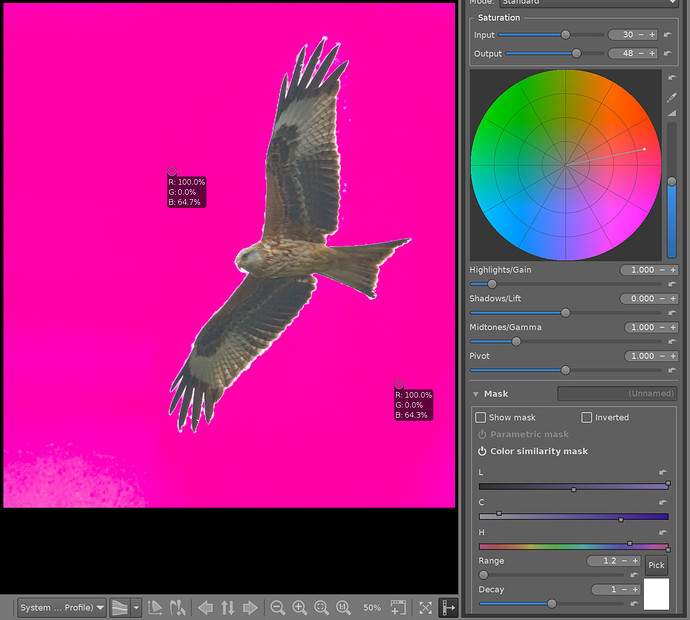Decrease Decay value with minus
This screenshot has width=690, height=620.
624,589
